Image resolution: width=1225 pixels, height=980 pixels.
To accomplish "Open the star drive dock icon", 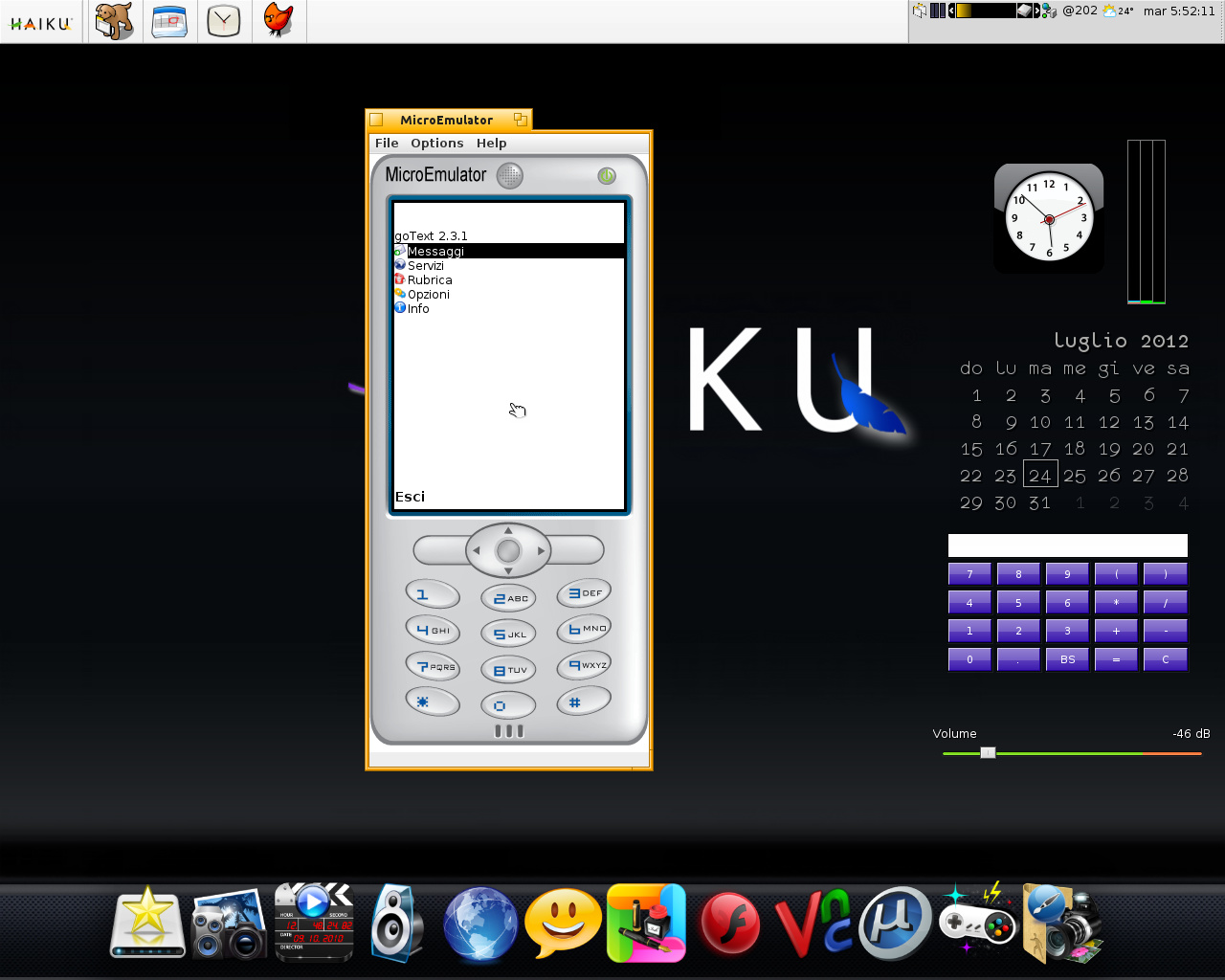I will point(147,923).
